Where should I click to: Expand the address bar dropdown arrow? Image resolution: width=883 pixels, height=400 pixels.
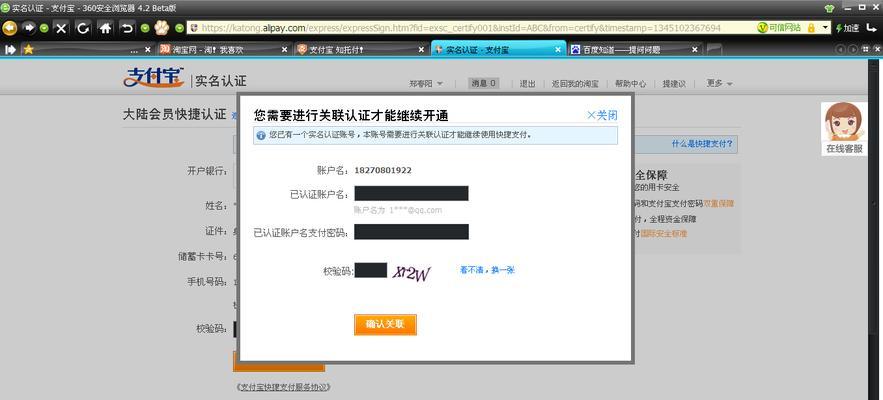826,28
